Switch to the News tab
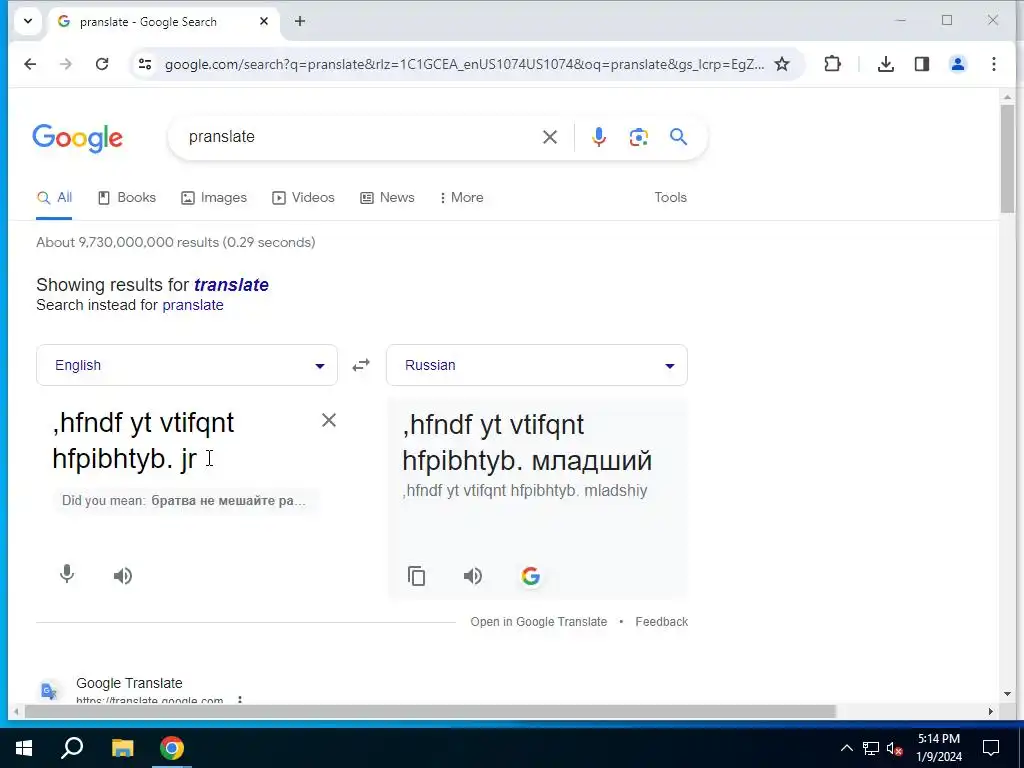Image resolution: width=1024 pixels, height=768 pixels. tap(387, 197)
